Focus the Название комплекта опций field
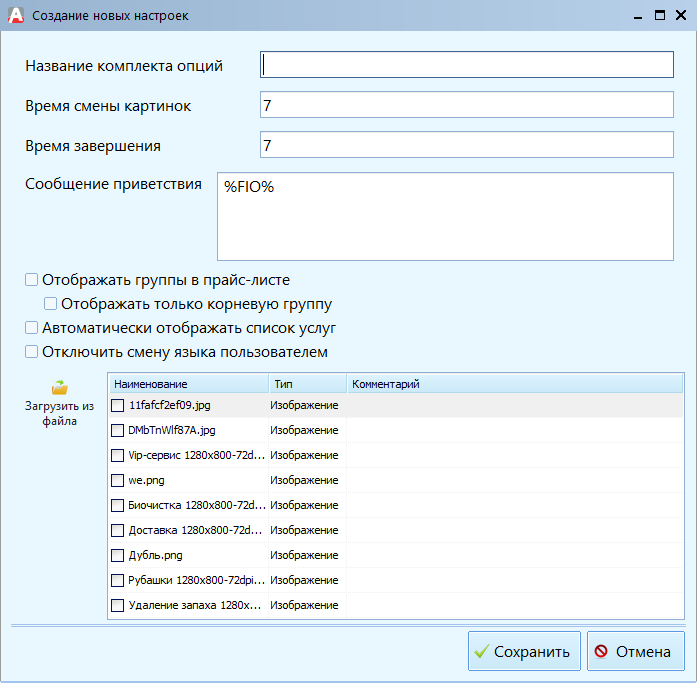 point(466,65)
